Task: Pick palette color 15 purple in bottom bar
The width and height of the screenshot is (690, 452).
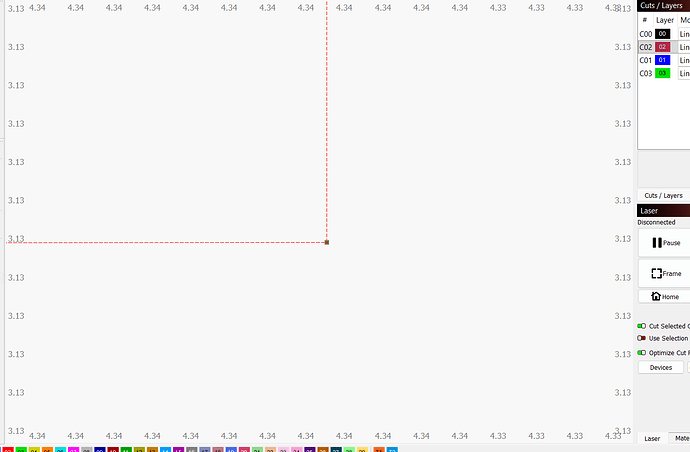Action: (x=179, y=450)
